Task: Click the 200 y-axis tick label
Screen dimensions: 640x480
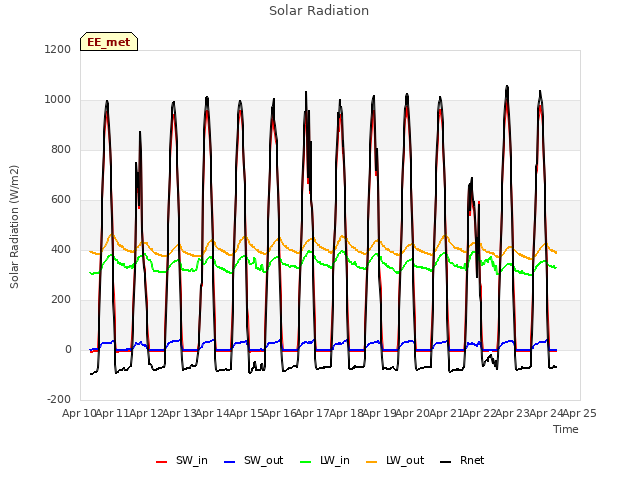Action: (61, 300)
